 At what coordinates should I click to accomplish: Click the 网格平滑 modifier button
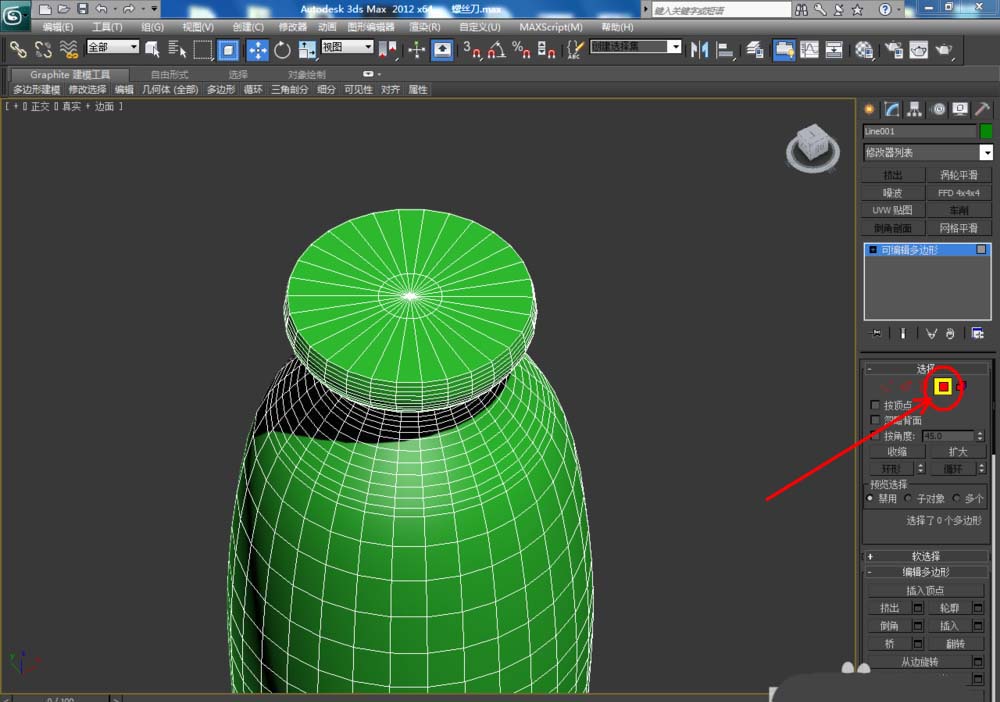(x=958, y=228)
